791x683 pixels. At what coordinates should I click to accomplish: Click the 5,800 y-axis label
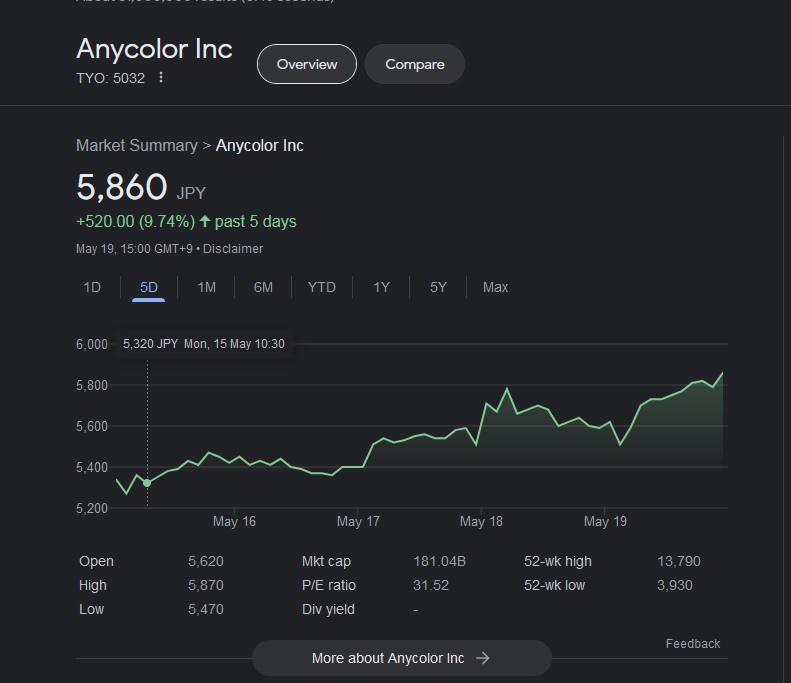(x=92, y=385)
